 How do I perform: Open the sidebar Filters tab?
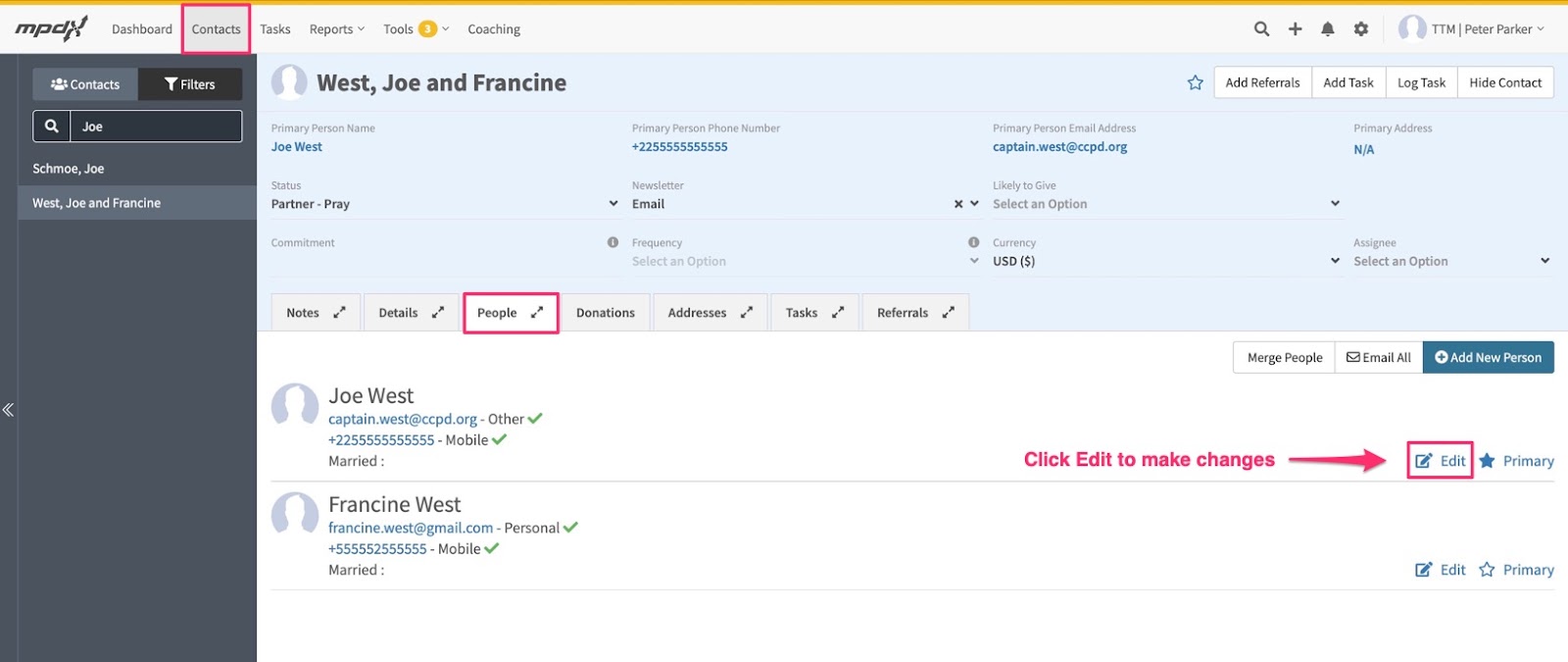pyautogui.click(x=190, y=84)
